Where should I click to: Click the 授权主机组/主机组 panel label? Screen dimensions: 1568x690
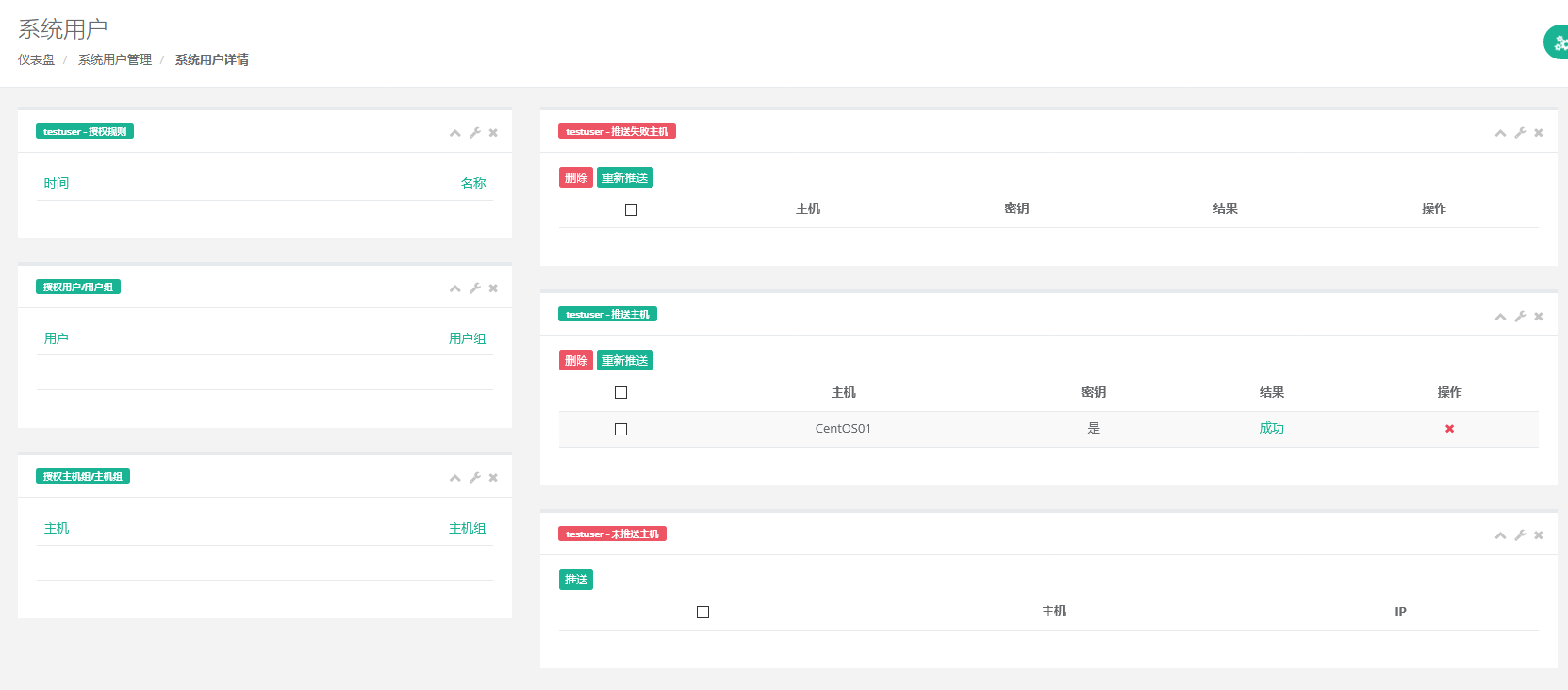pyautogui.click(x=83, y=476)
